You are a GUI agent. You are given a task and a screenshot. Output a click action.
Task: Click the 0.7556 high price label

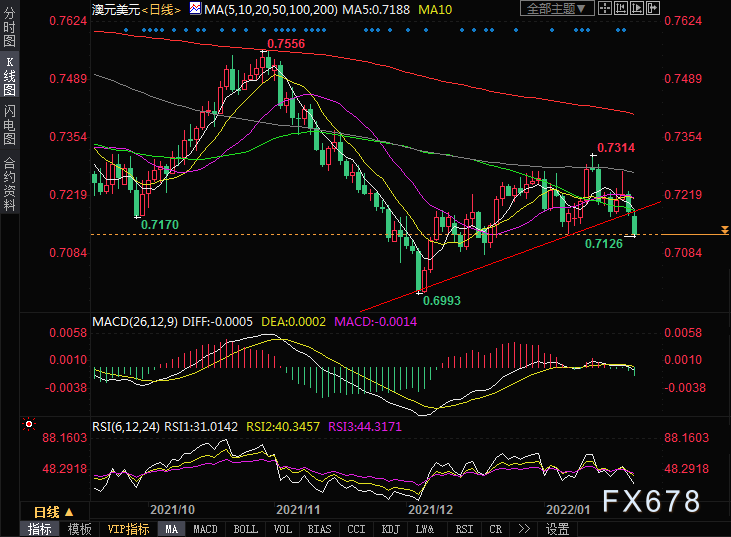tap(286, 44)
